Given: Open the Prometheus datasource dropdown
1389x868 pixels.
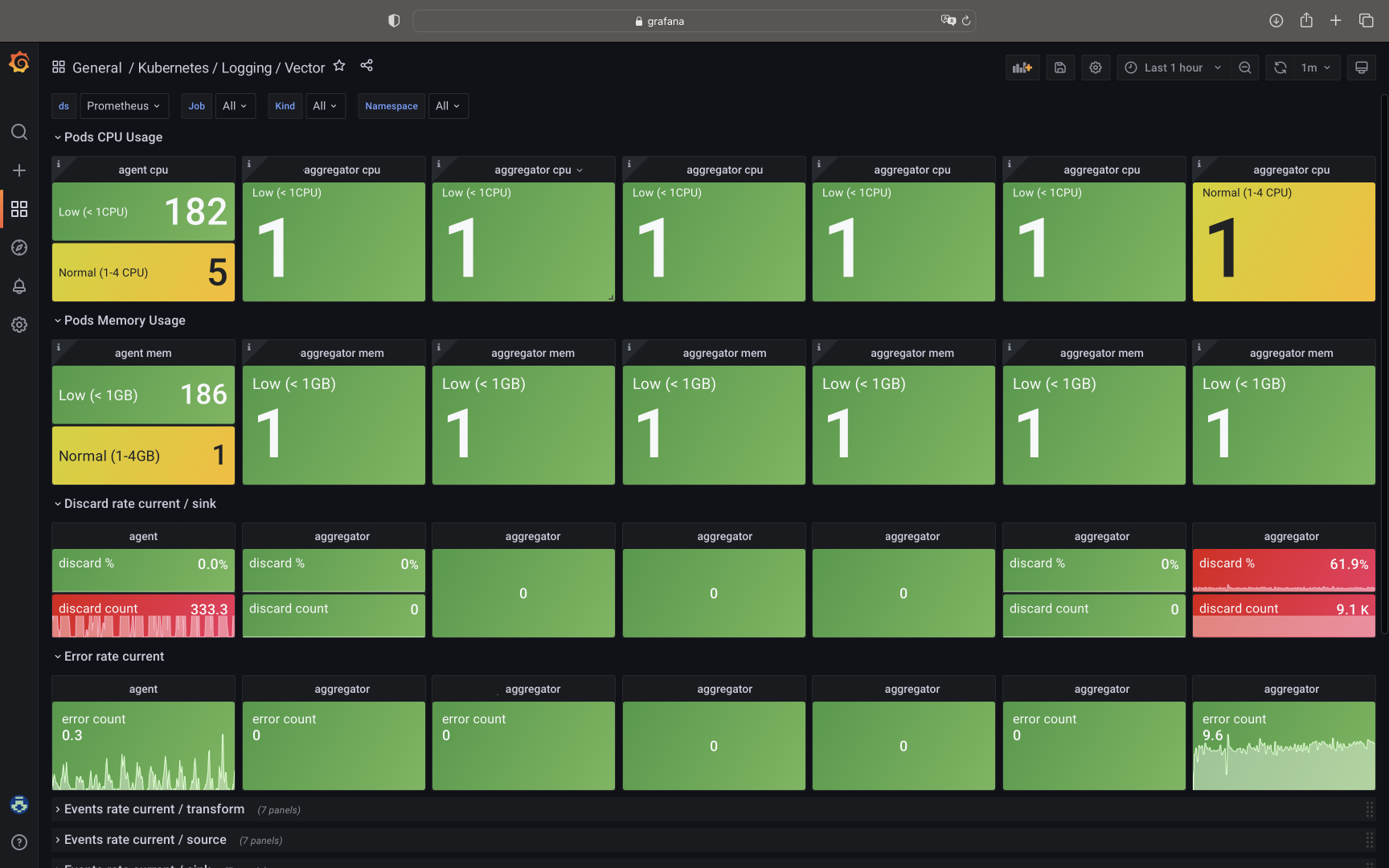Looking at the screenshot, I should (124, 106).
